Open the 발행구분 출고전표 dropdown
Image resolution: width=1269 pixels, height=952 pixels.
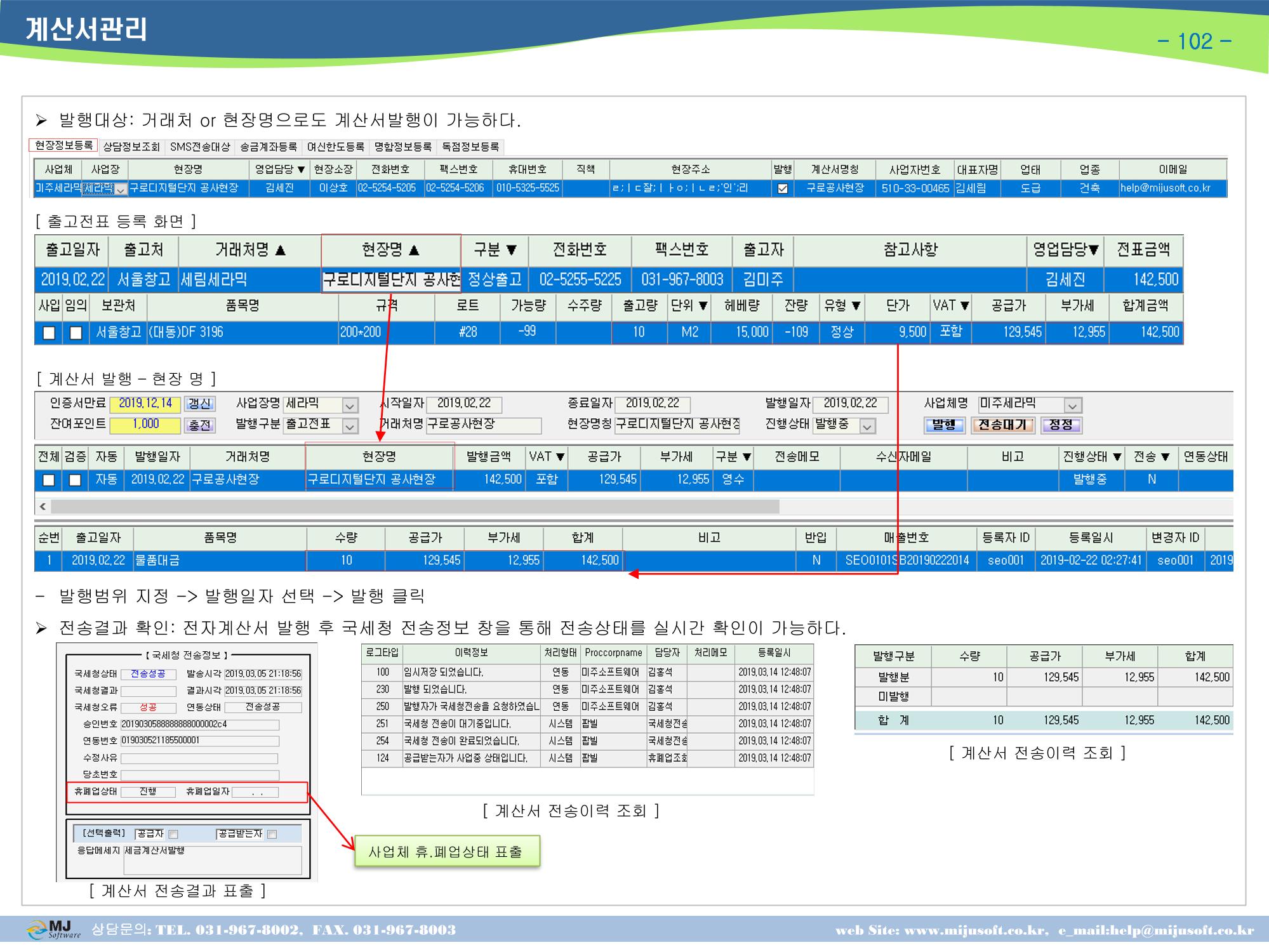pos(350,426)
